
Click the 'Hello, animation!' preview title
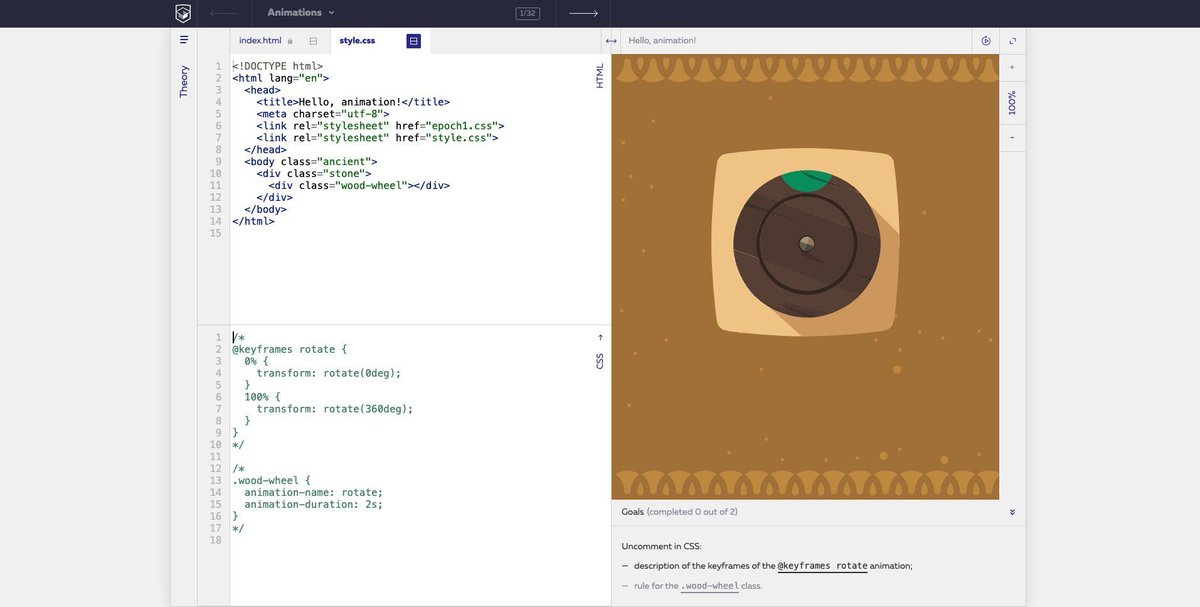point(662,41)
